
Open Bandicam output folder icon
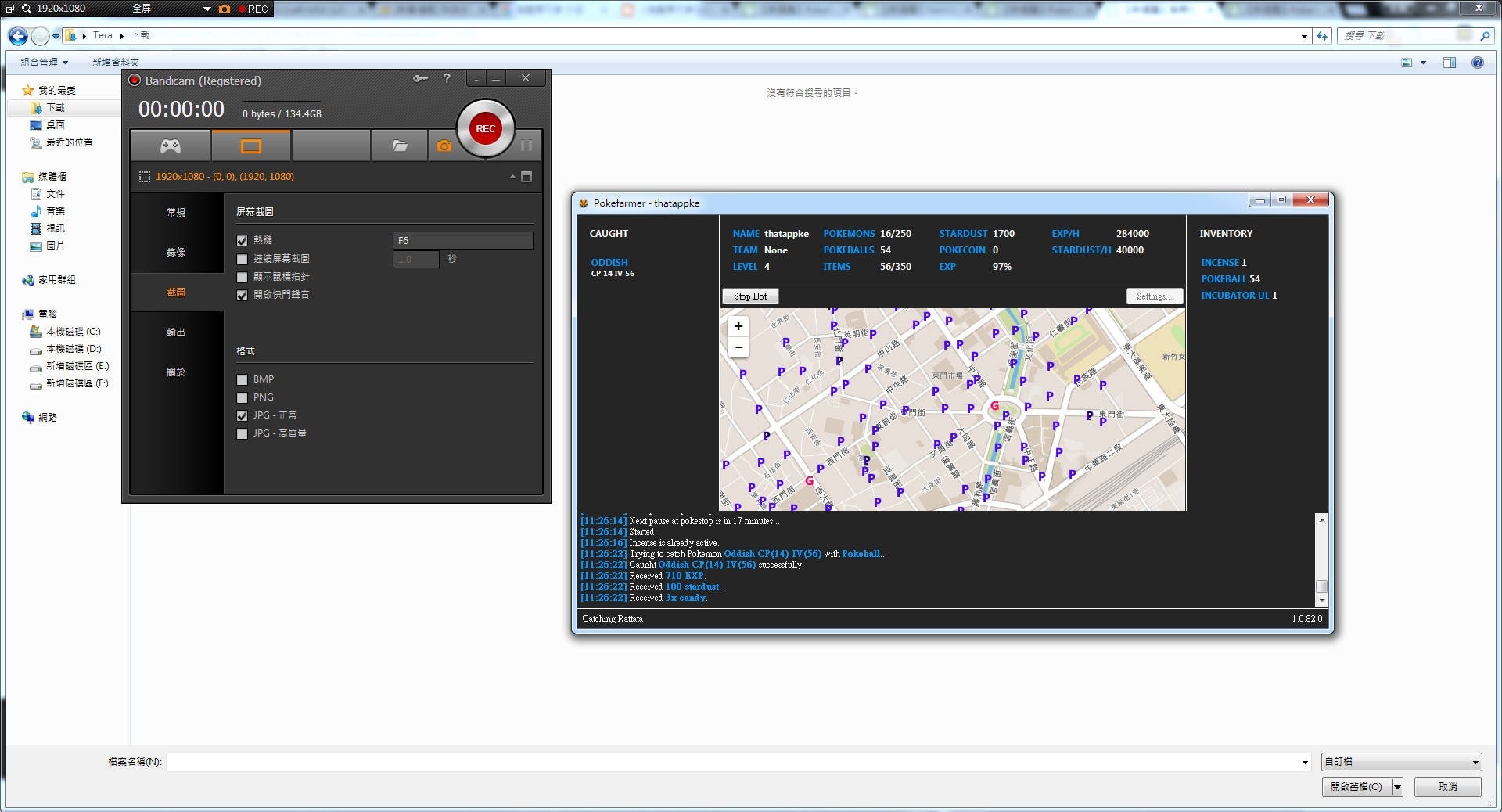[x=400, y=146]
